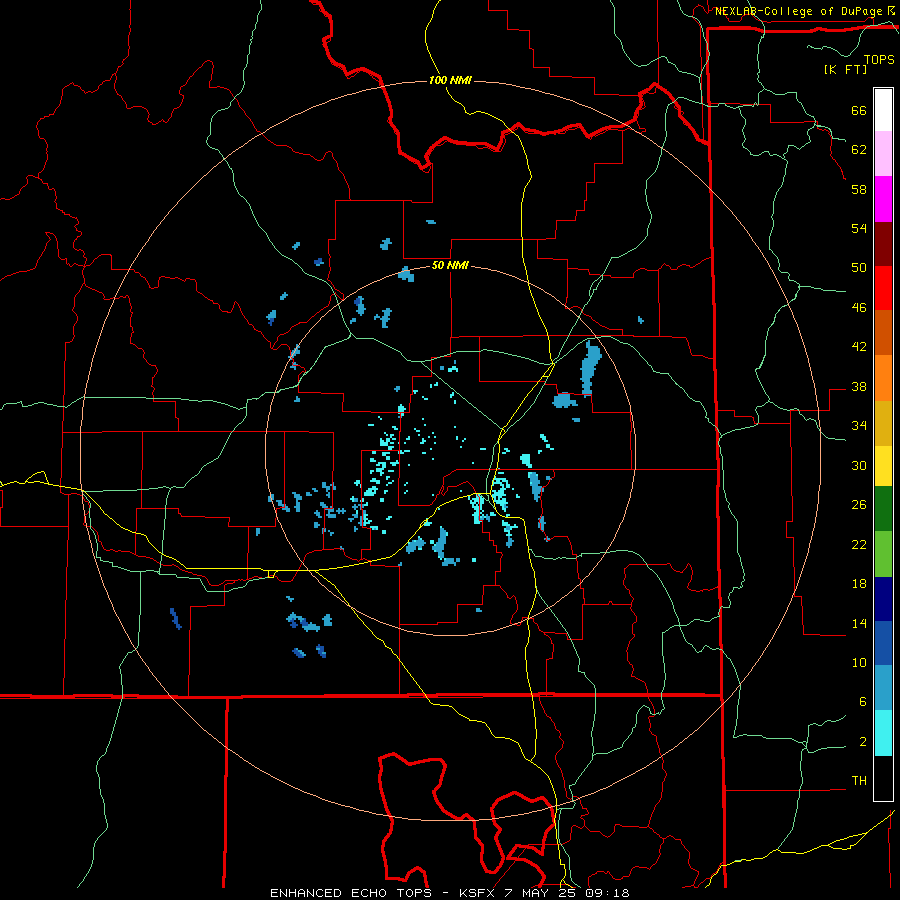Click the "100 NMI" range ring label
This screenshot has width=900, height=900.
point(450,80)
